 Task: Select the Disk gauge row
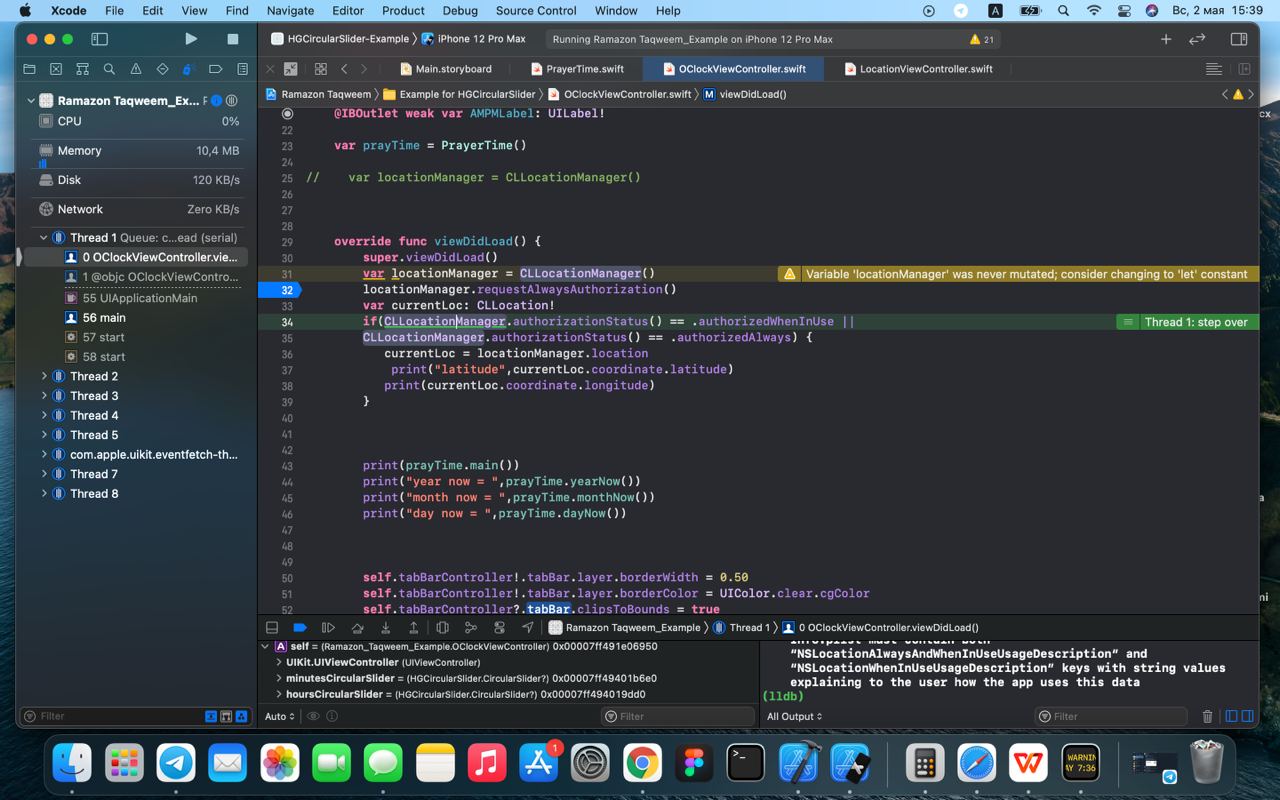pos(139,180)
